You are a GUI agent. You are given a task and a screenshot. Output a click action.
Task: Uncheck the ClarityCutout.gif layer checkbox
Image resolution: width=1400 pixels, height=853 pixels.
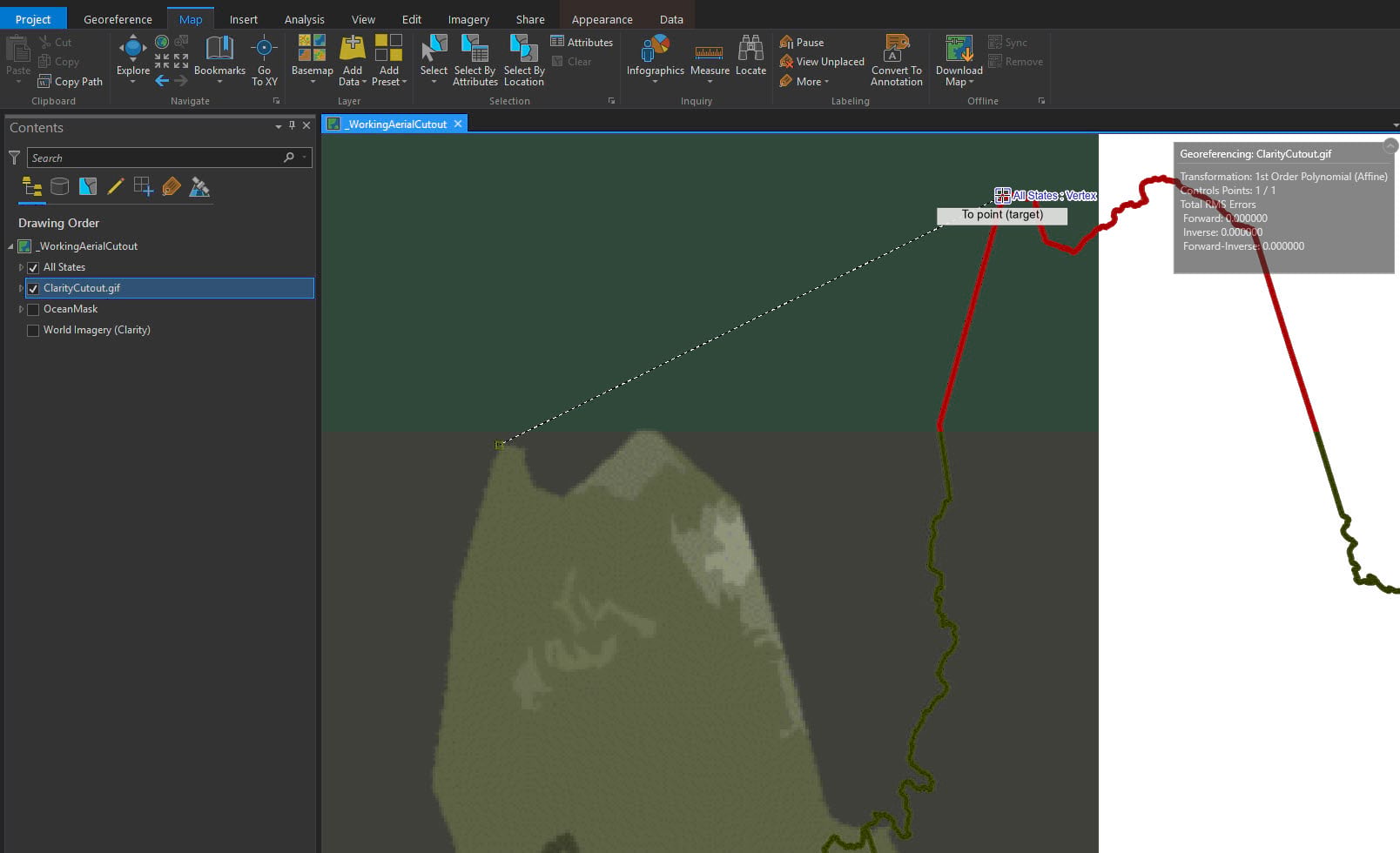(33, 288)
